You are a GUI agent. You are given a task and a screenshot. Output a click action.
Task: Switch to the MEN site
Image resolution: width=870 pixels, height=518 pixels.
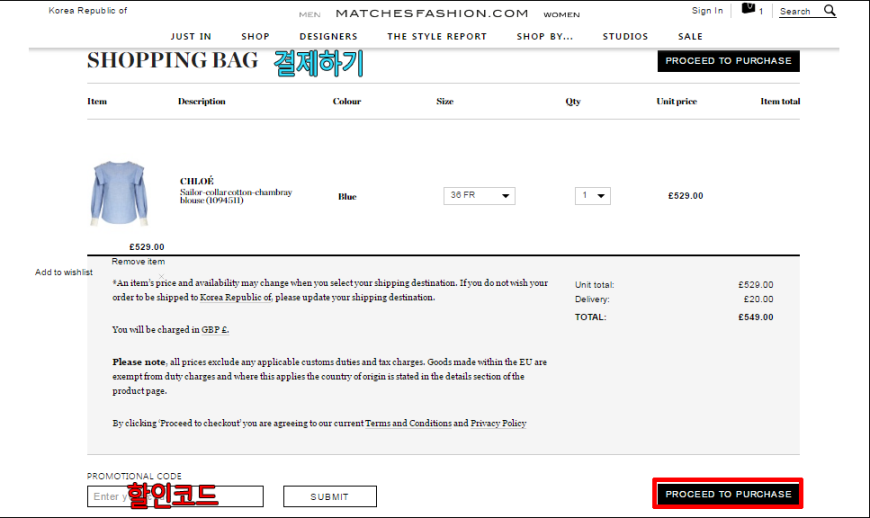coord(310,15)
